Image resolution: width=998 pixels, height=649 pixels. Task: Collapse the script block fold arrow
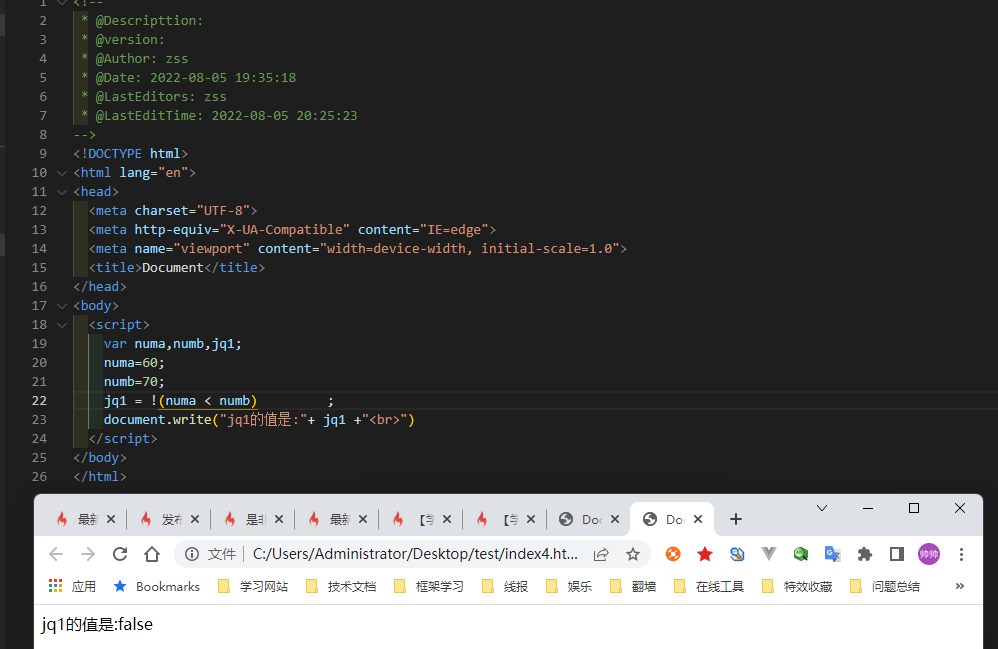point(62,325)
